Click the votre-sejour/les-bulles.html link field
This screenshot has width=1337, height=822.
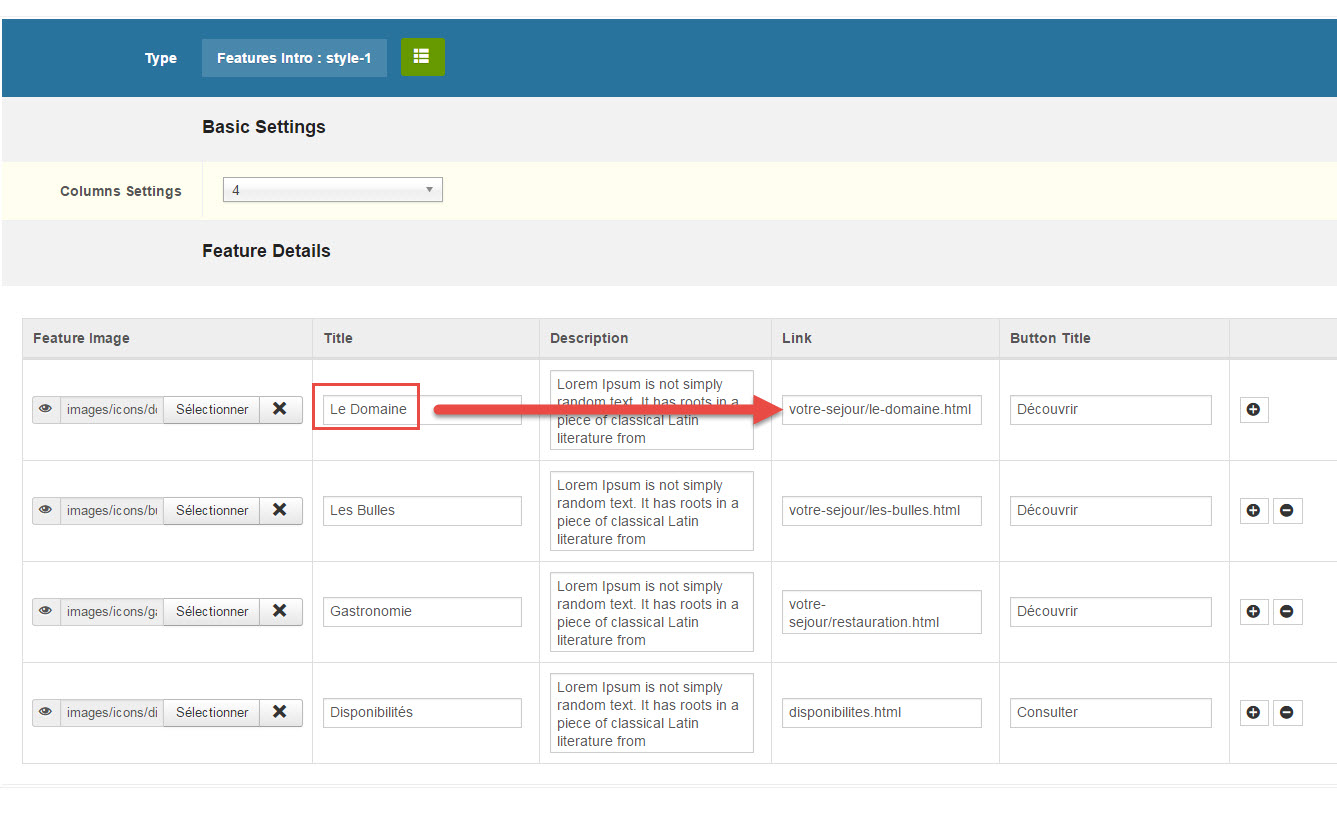click(x=880, y=510)
